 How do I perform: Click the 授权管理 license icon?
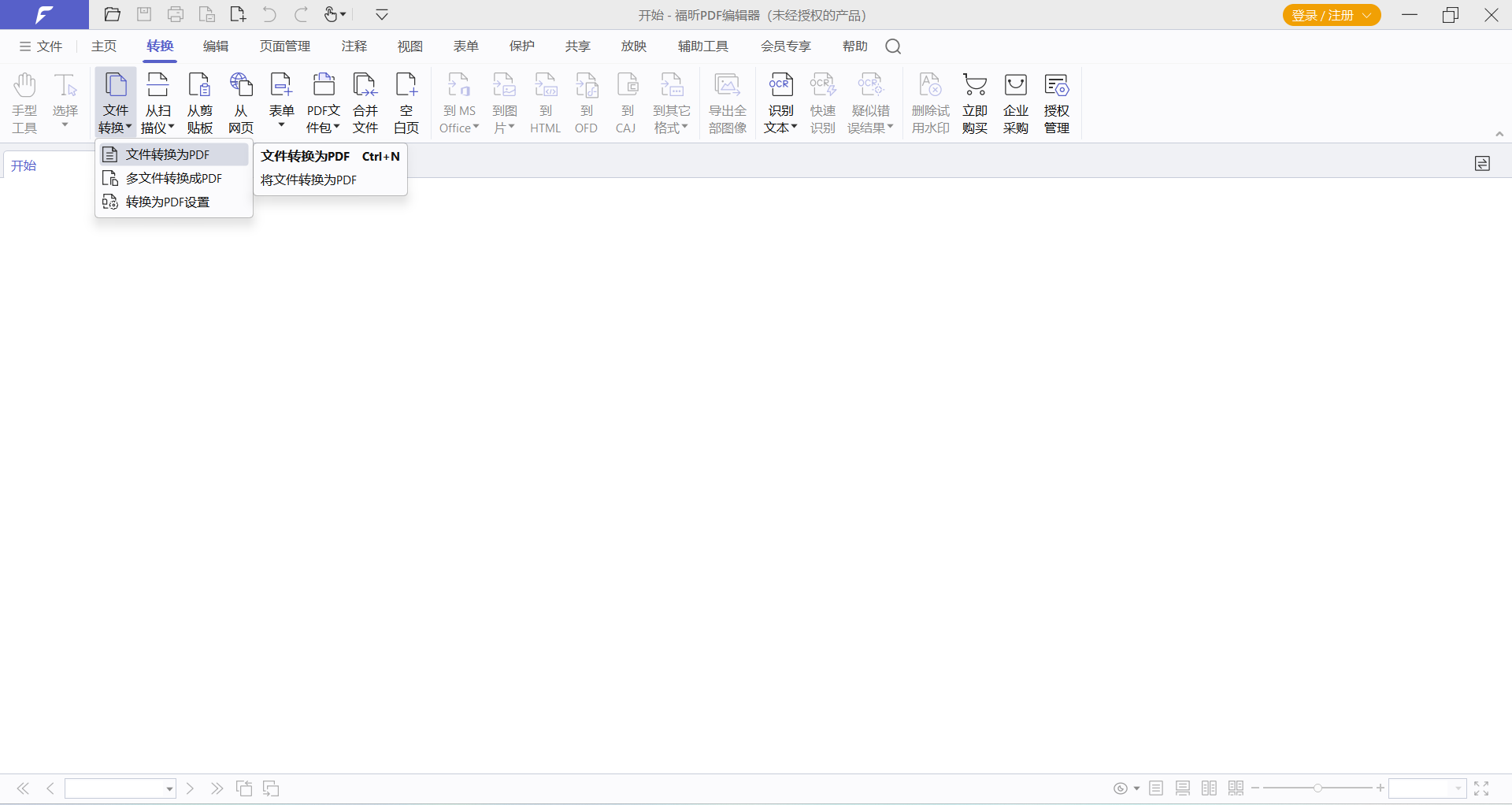1057,103
